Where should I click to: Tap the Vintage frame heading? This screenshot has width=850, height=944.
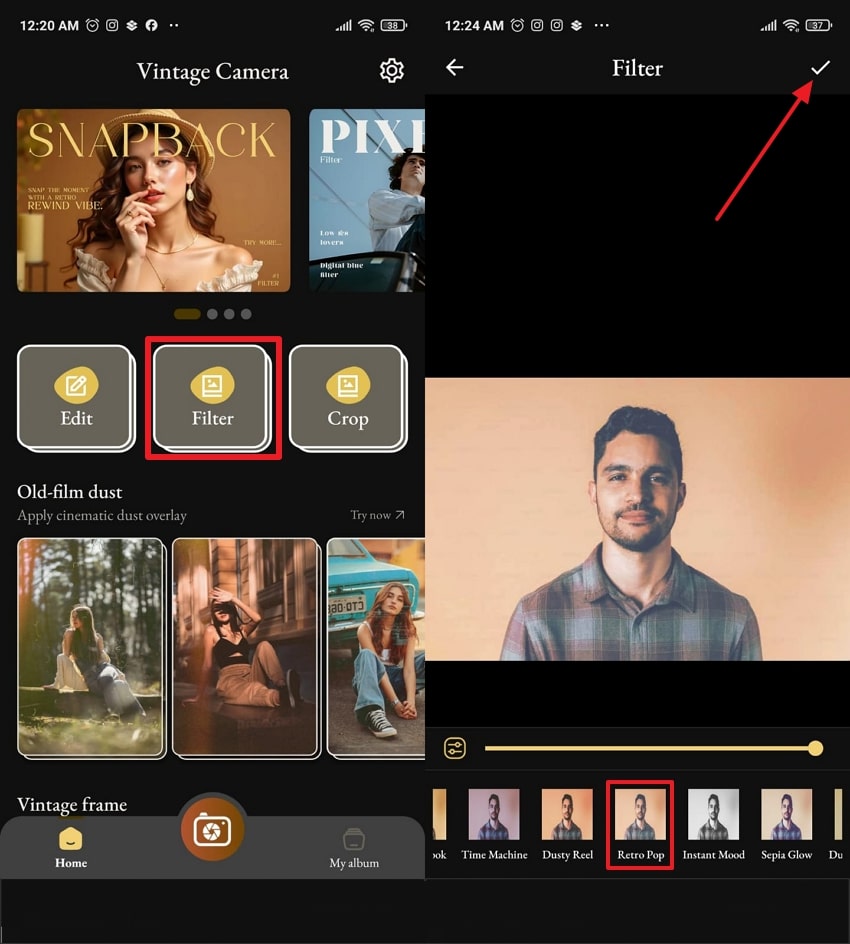(x=72, y=804)
